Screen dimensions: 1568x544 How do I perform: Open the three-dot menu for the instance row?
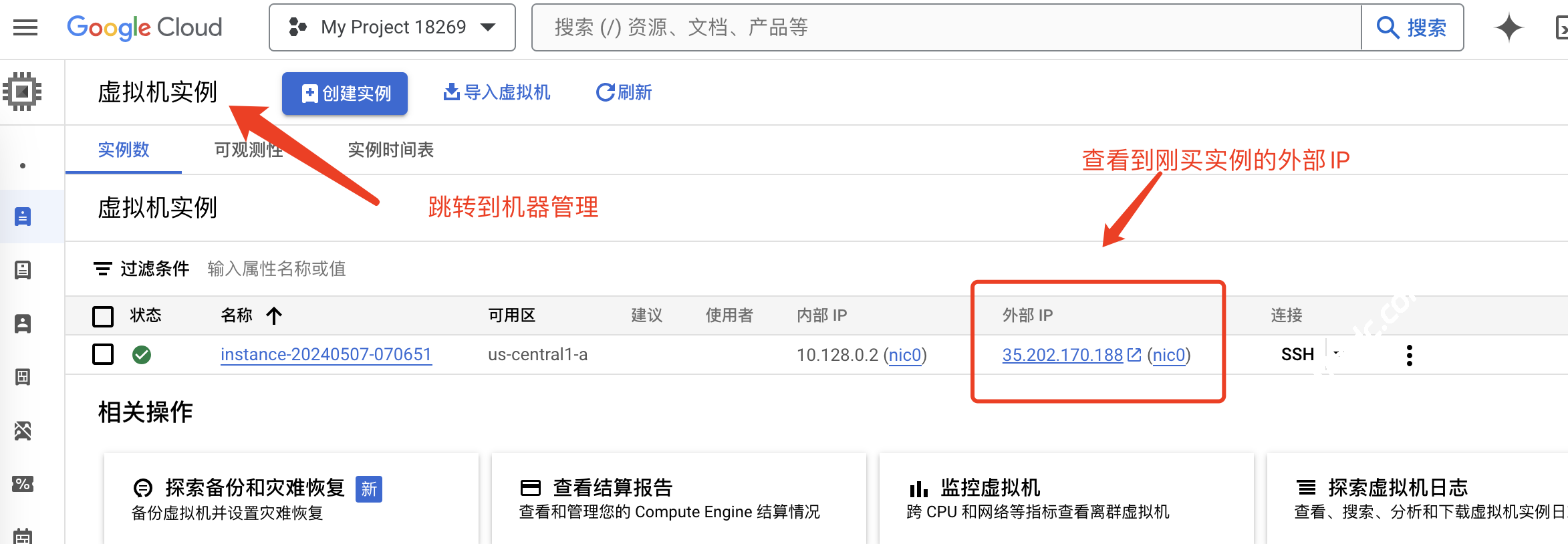pos(1409,355)
